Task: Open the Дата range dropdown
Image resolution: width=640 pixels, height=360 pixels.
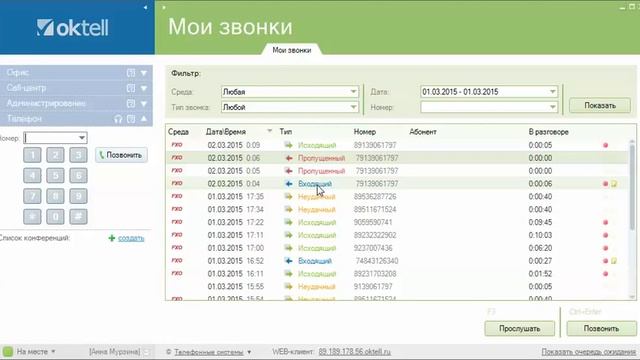Action: coord(552,92)
